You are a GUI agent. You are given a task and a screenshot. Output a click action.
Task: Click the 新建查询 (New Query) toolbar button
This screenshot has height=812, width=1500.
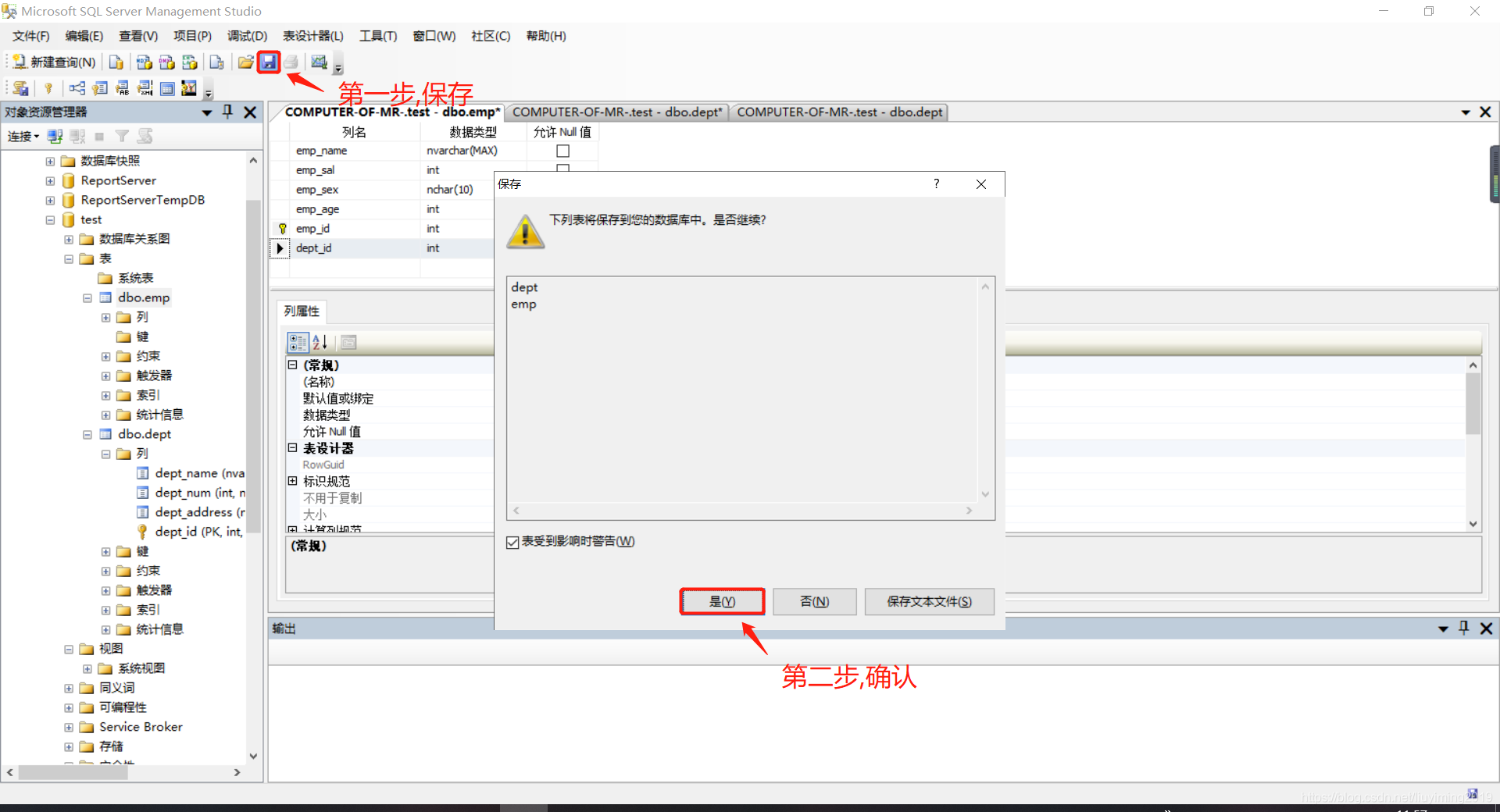tap(54, 62)
